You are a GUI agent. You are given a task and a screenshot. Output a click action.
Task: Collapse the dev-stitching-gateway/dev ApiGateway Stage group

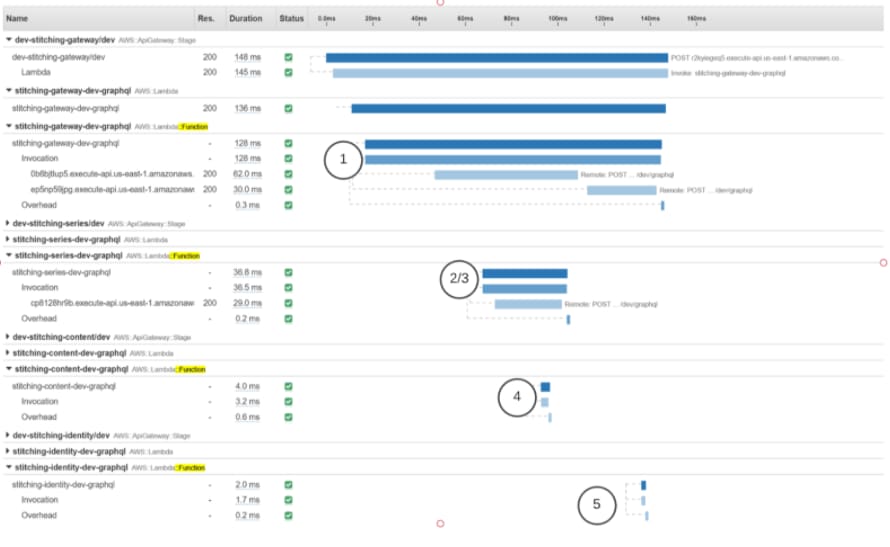point(9,40)
